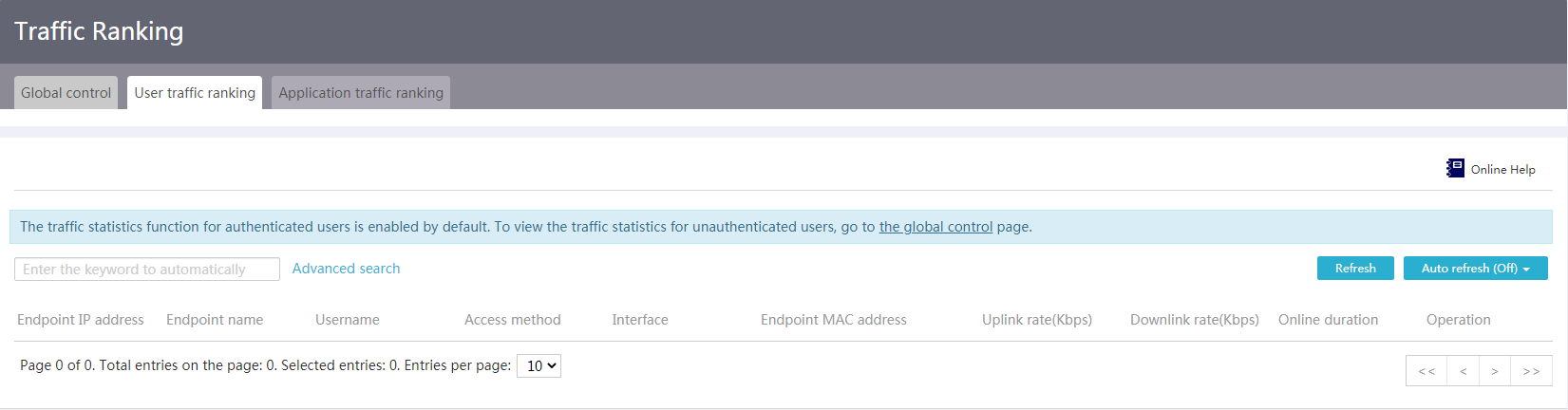This screenshot has width=1568, height=410.
Task: Focus the keyword search input field
Action: pos(147,270)
